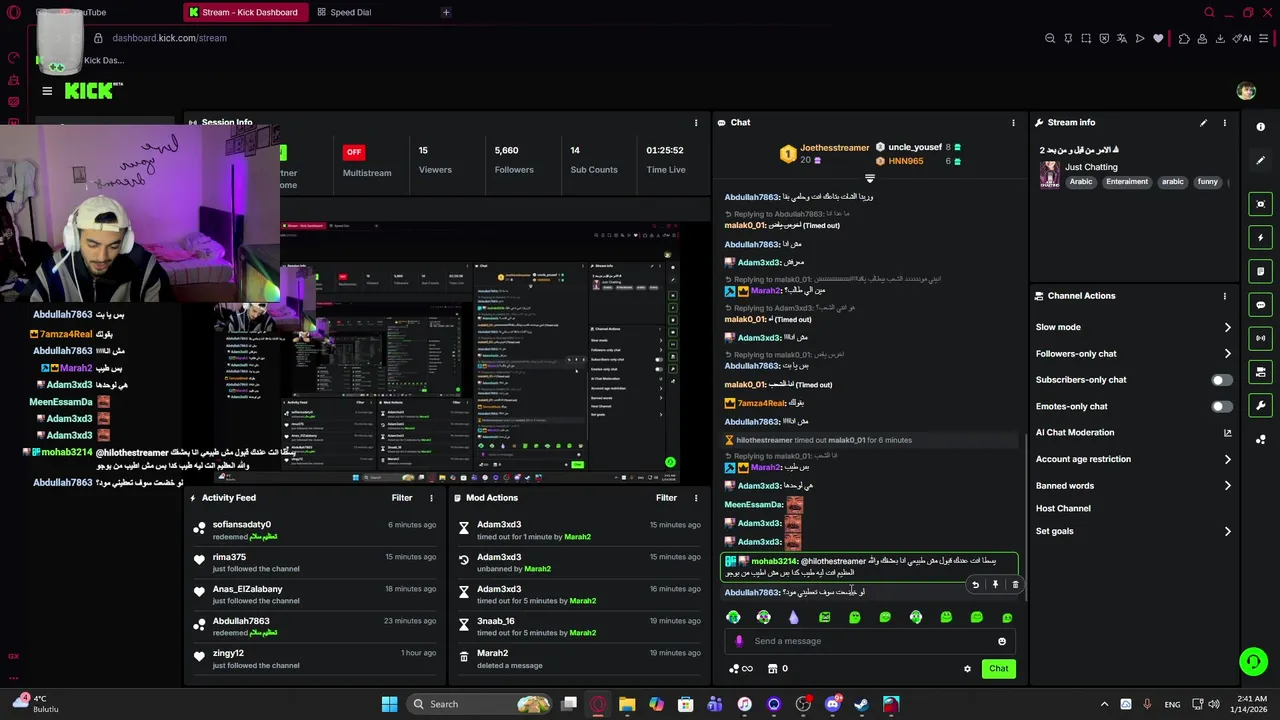Open Channel Actions panel options menu

click(1224, 296)
